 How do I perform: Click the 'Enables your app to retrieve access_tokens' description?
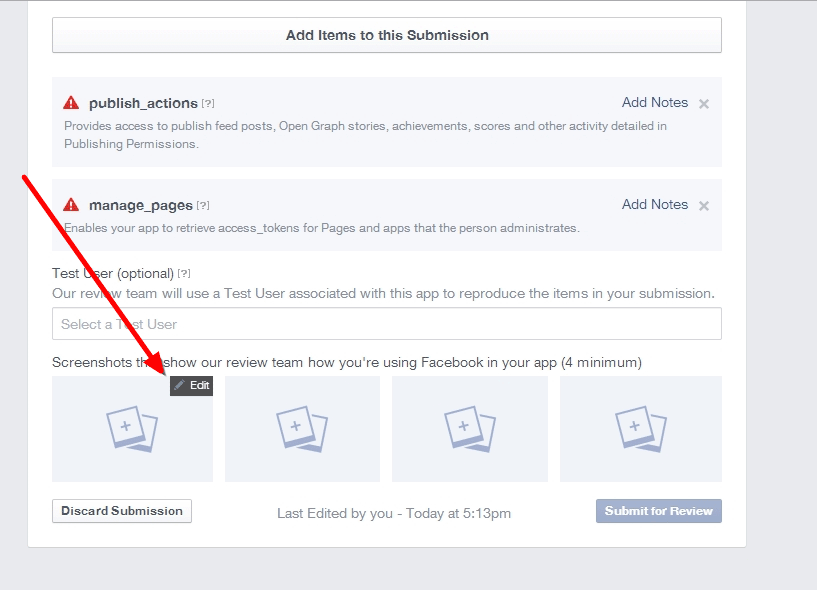(322, 228)
